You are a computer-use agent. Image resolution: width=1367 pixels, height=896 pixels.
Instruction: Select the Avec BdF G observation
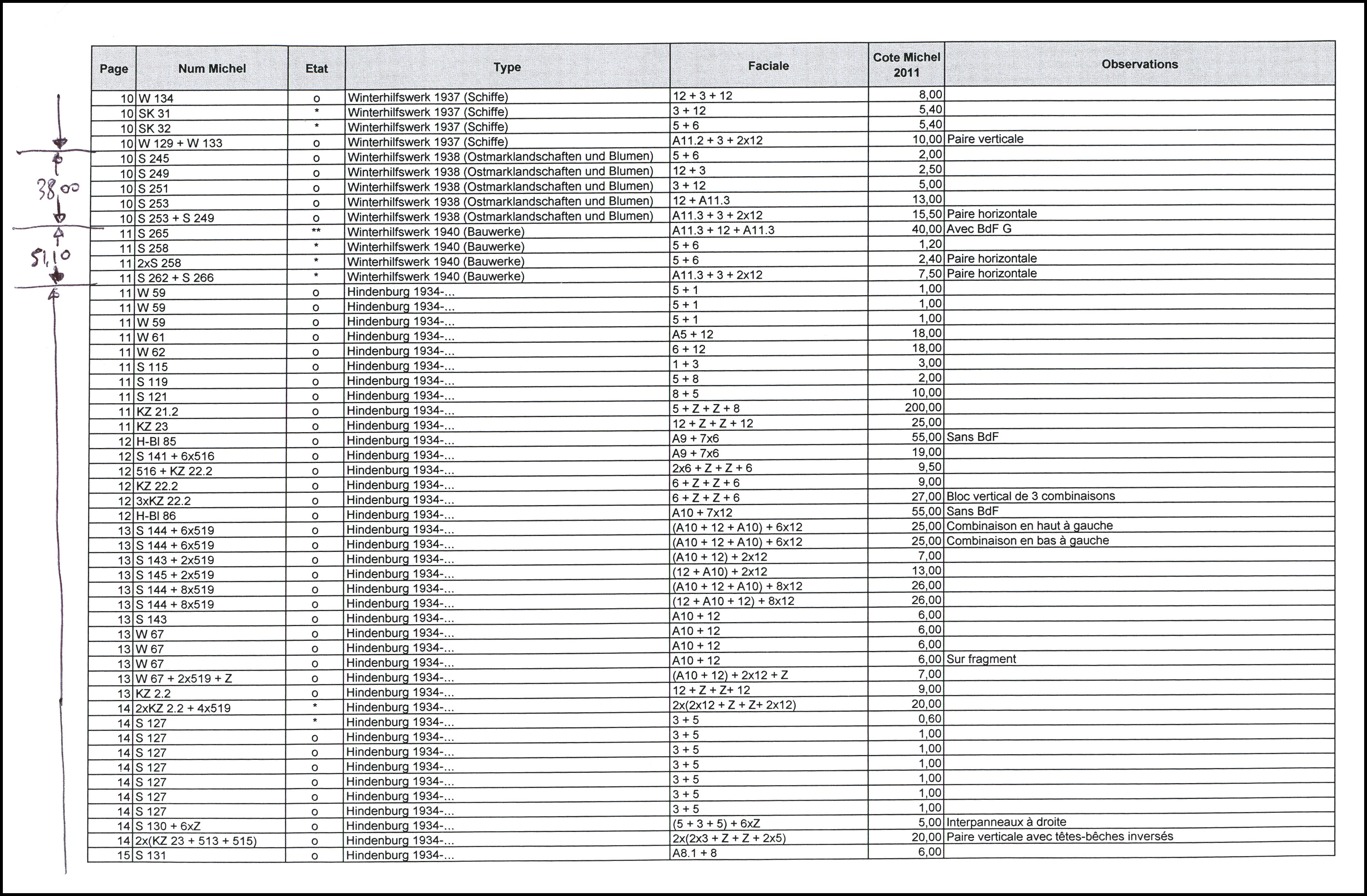pyautogui.click(x=979, y=229)
